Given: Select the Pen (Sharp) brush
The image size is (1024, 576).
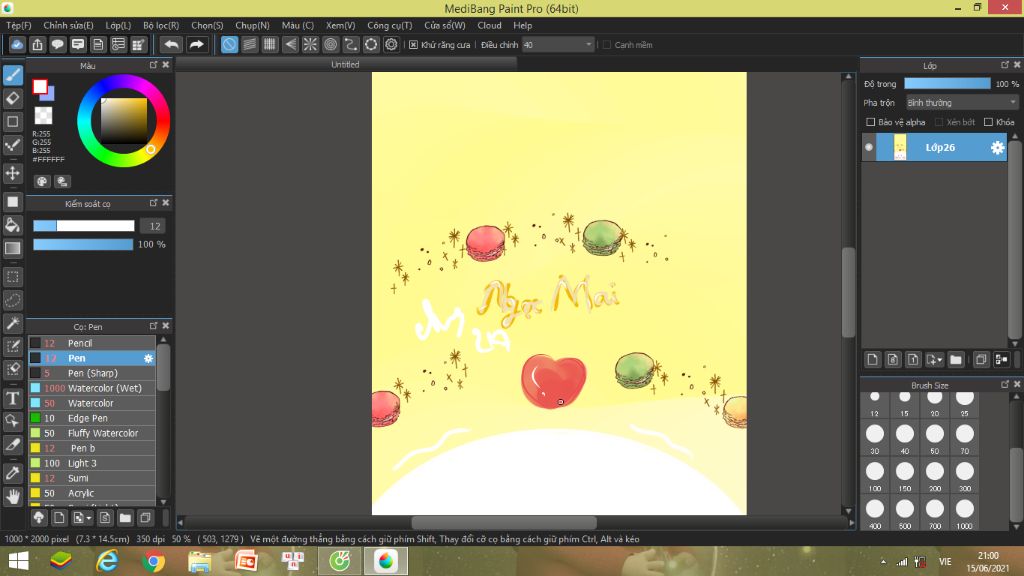Looking at the screenshot, I should pos(91,373).
